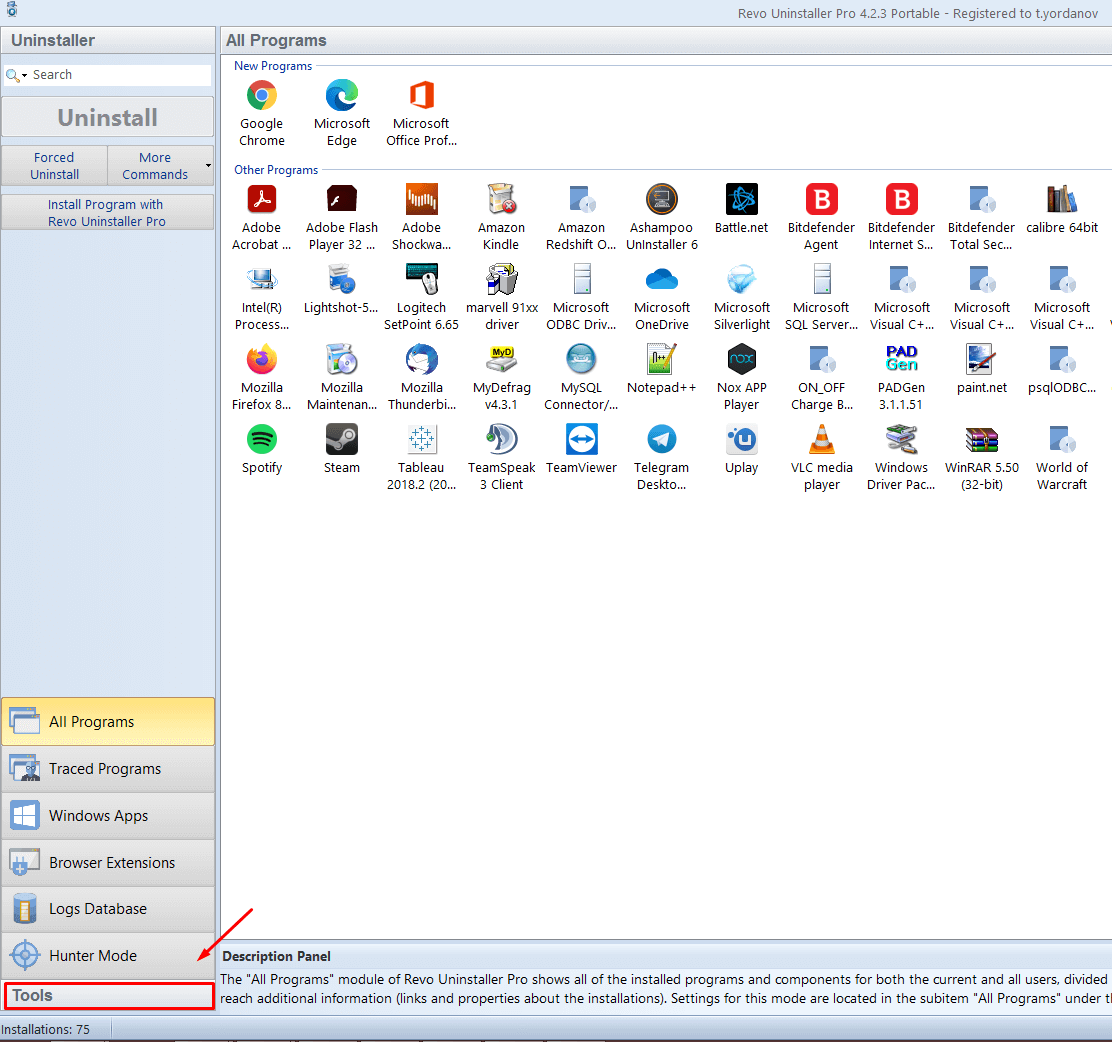Expand the Tools section header
This screenshot has height=1042, width=1112.
(x=109, y=996)
